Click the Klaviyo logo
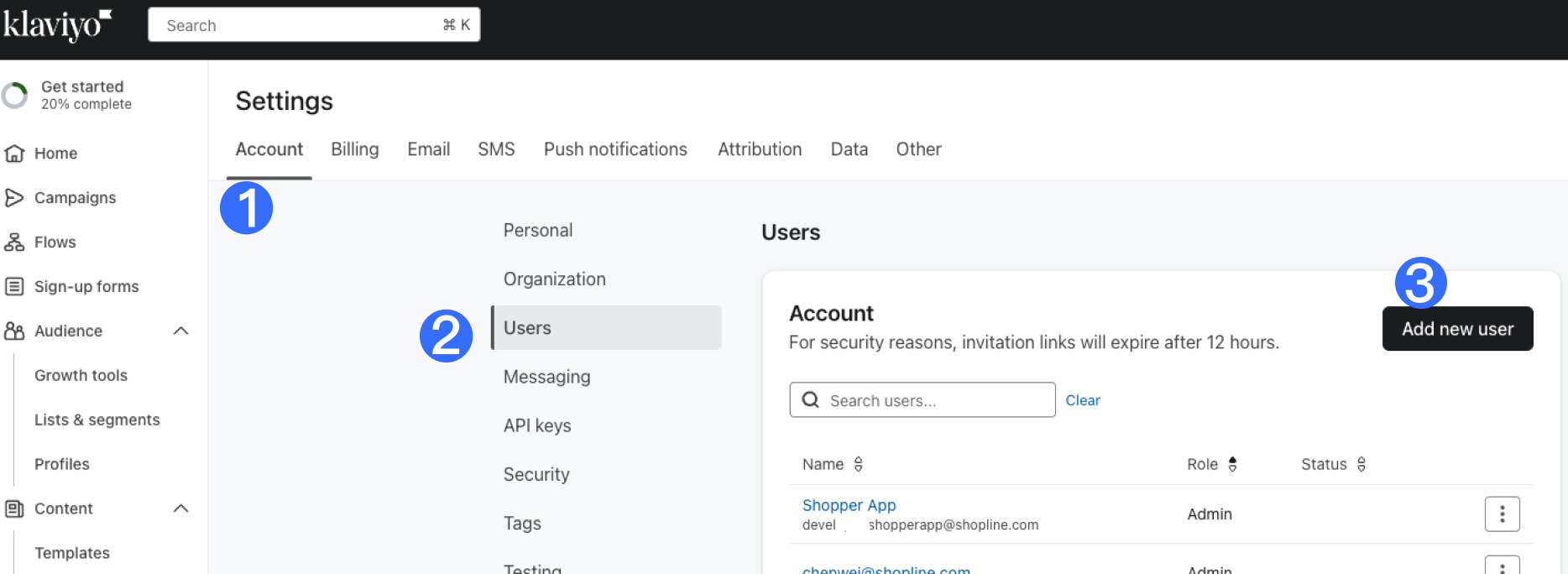 point(57,25)
